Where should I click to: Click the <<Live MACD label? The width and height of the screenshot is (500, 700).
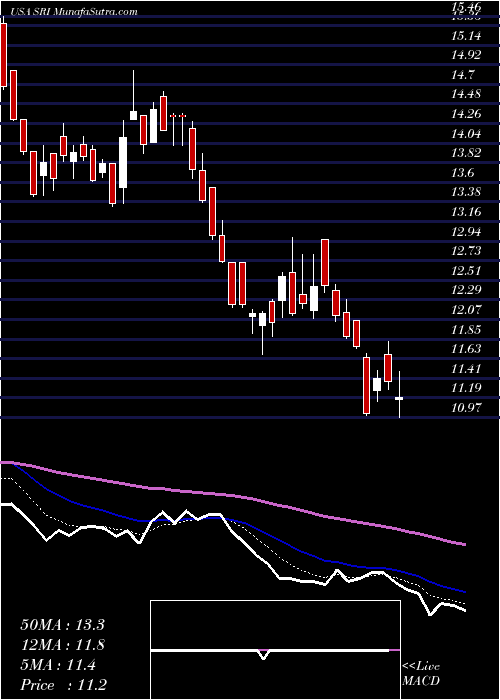click(421, 674)
